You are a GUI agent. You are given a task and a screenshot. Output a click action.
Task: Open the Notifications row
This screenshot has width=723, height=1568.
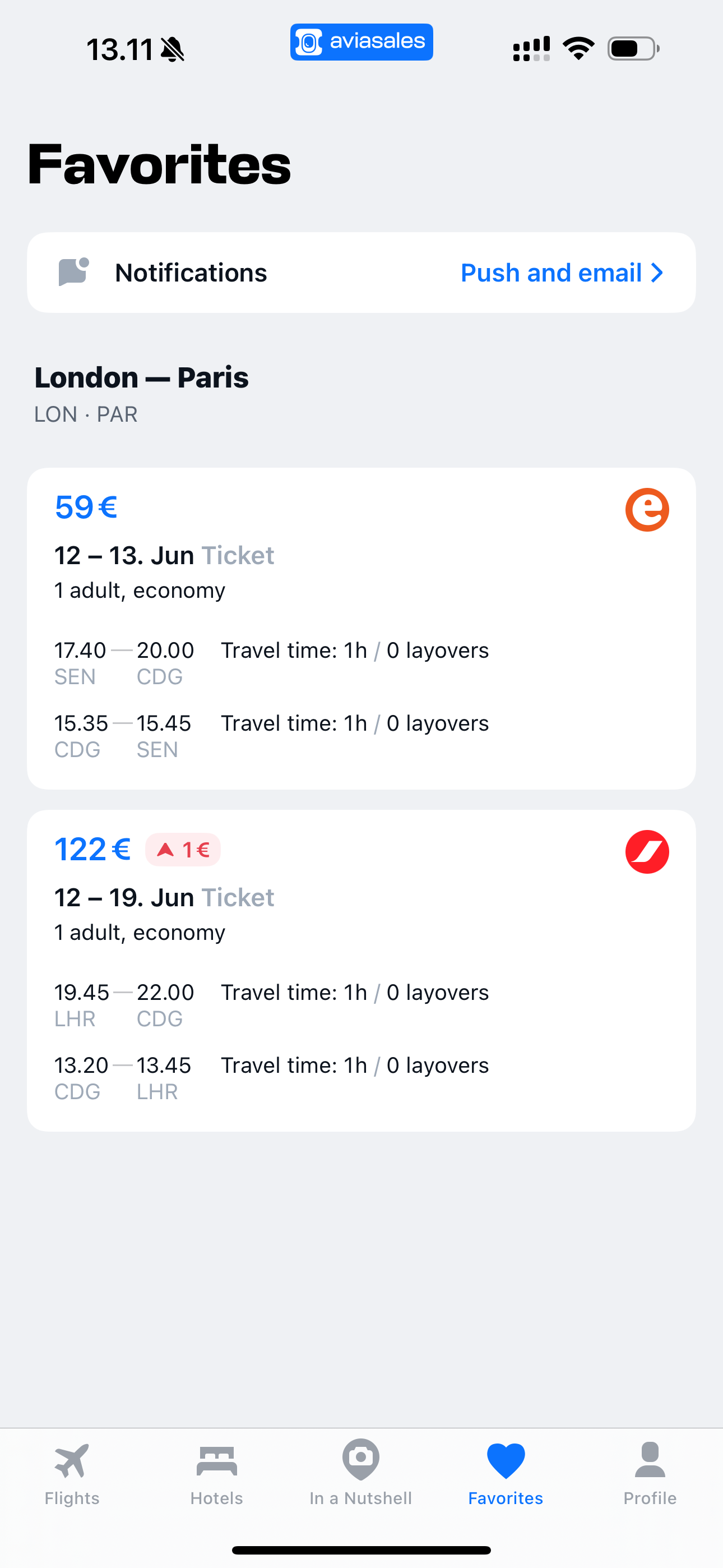(361, 273)
